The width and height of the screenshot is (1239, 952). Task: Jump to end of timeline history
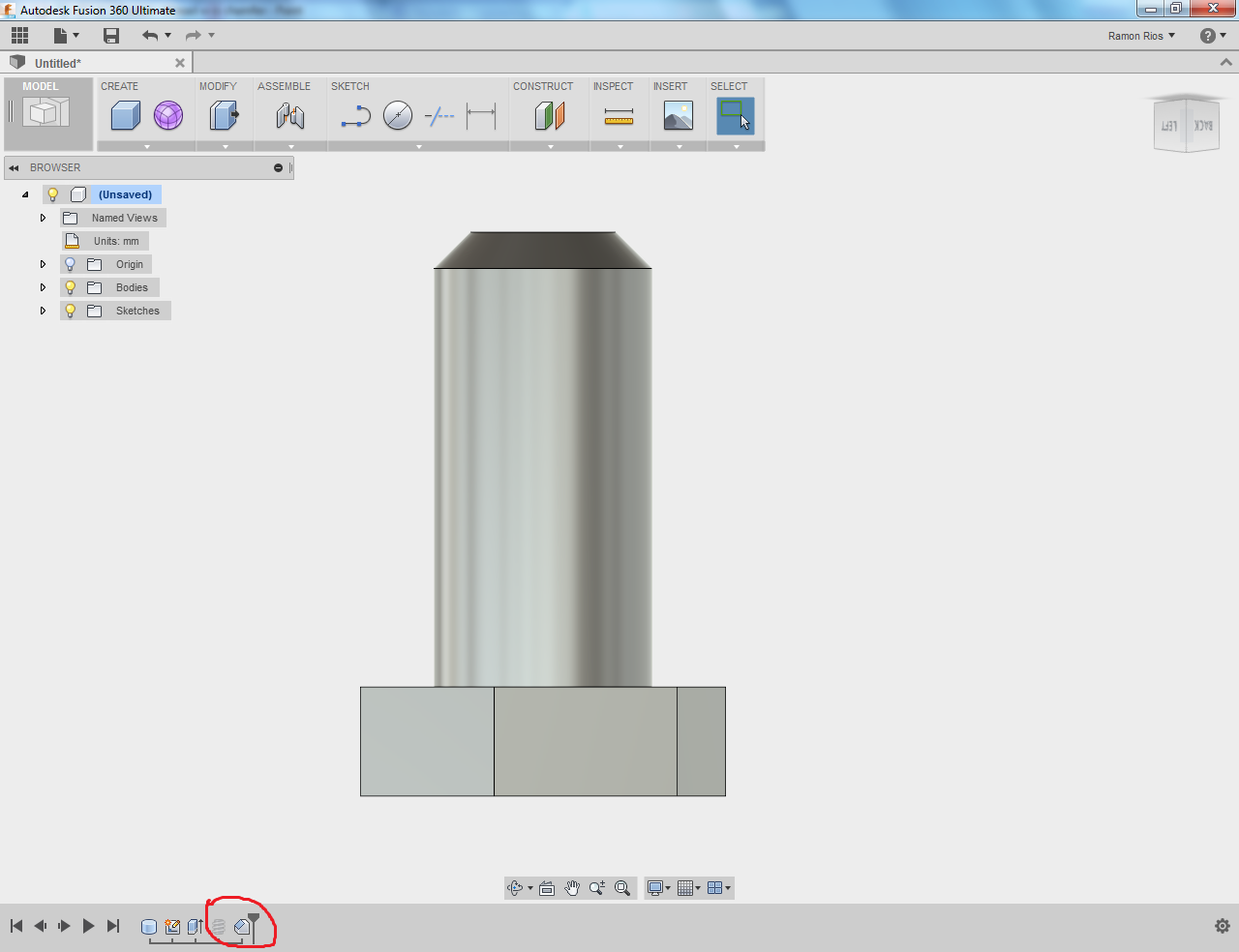pyautogui.click(x=112, y=925)
